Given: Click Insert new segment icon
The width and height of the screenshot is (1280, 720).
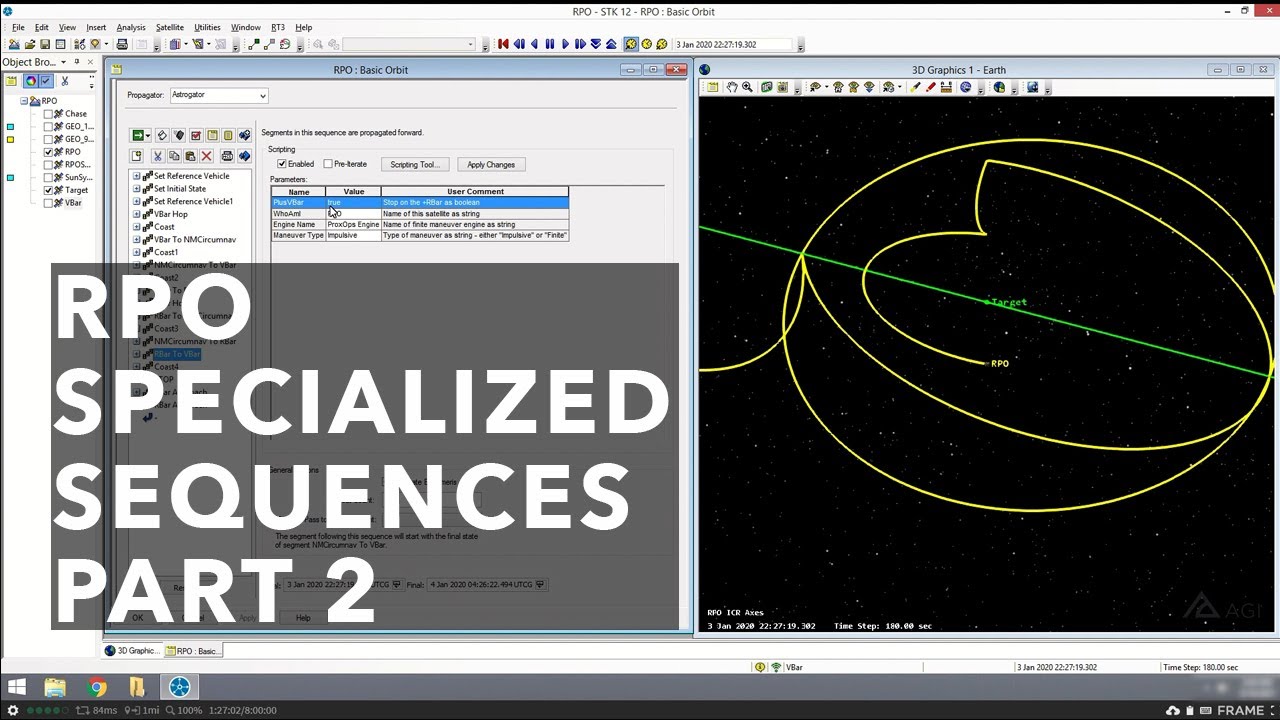Looking at the screenshot, I should pyautogui.click(x=136, y=156).
